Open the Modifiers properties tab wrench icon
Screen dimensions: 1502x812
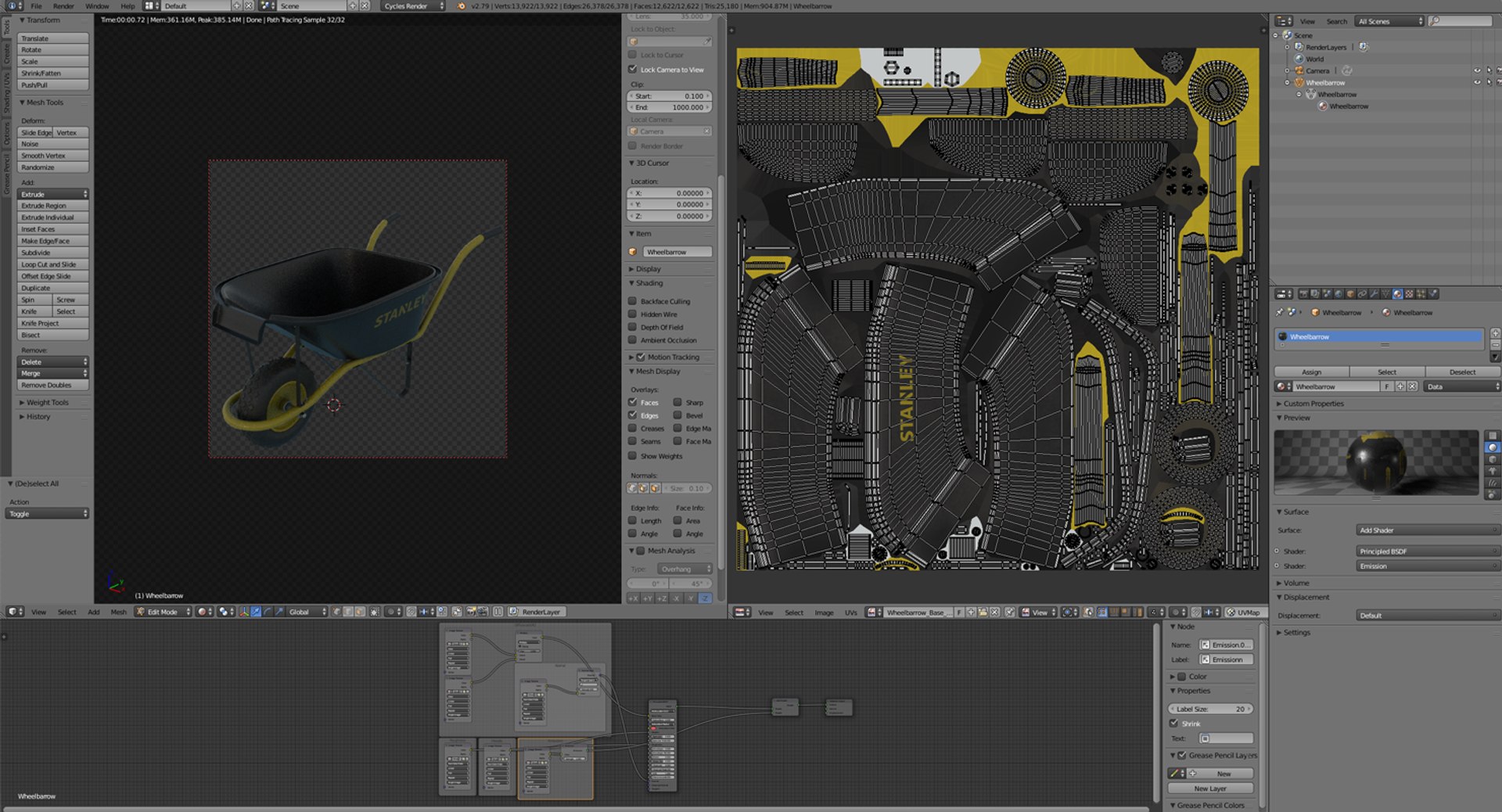[1374, 294]
